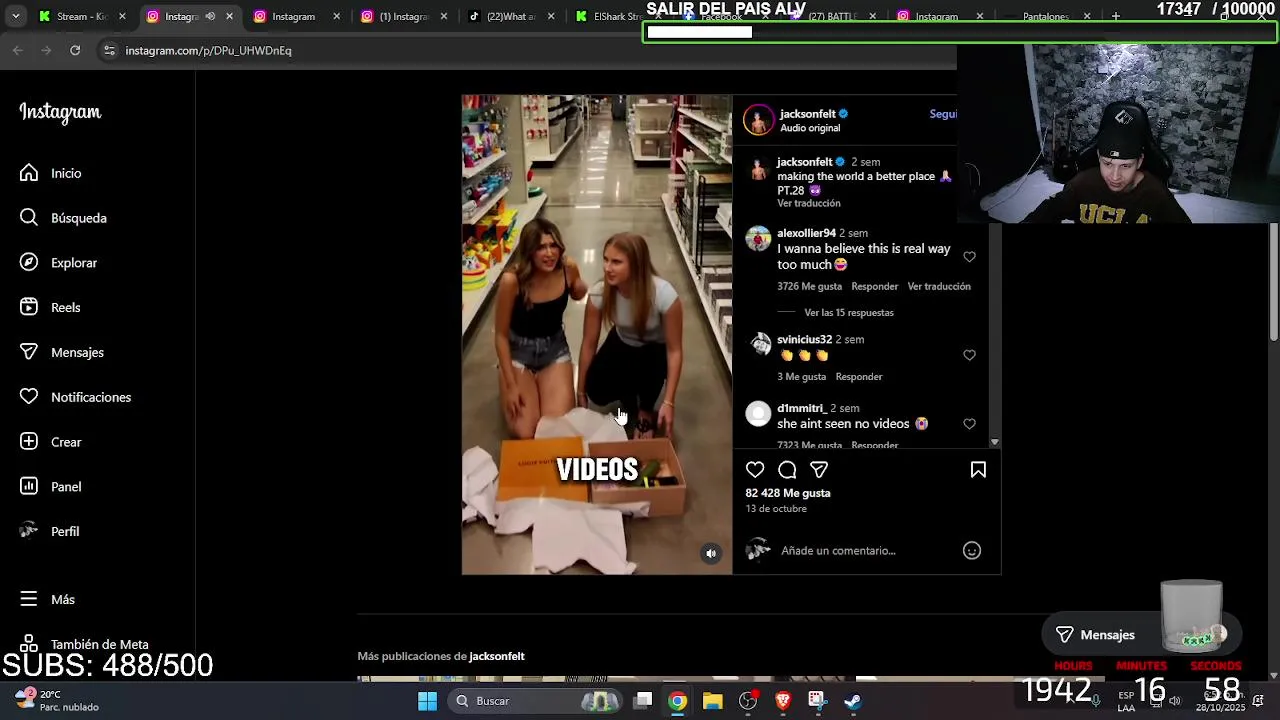The image size is (1280, 720).
Task: Click the 13 de octubre date
Action: 775,509
